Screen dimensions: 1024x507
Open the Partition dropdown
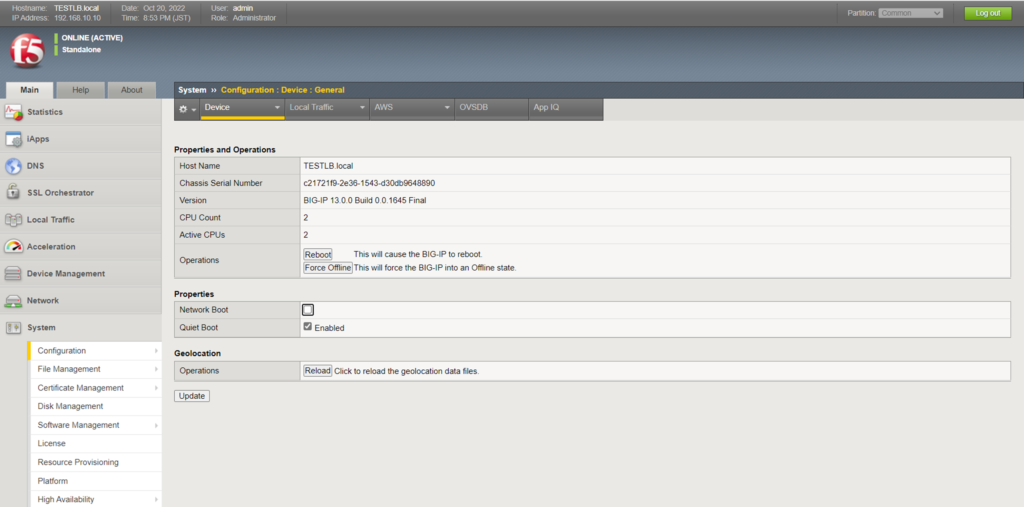910,13
